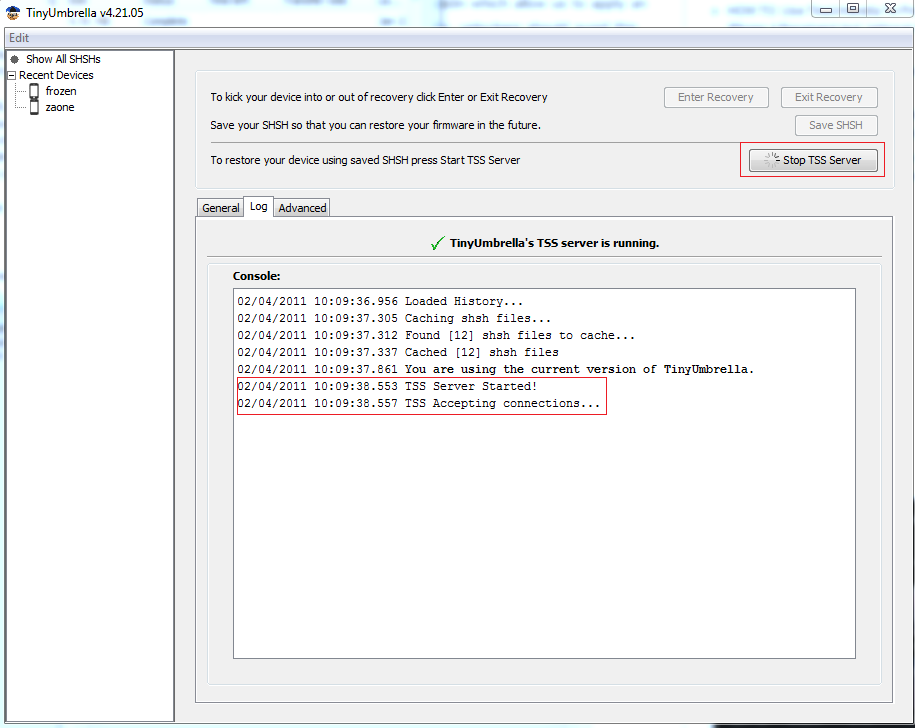This screenshot has height=728, width=915.
Task: Switch to the Log tab
Action: tap(259, 206)
